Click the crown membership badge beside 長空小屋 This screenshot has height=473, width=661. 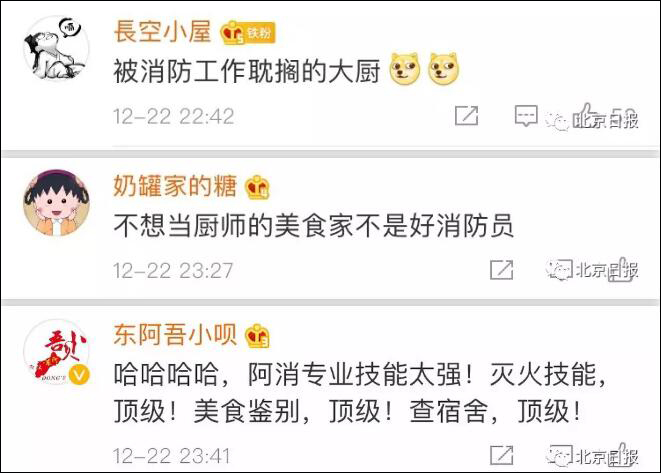pos(232,32)
